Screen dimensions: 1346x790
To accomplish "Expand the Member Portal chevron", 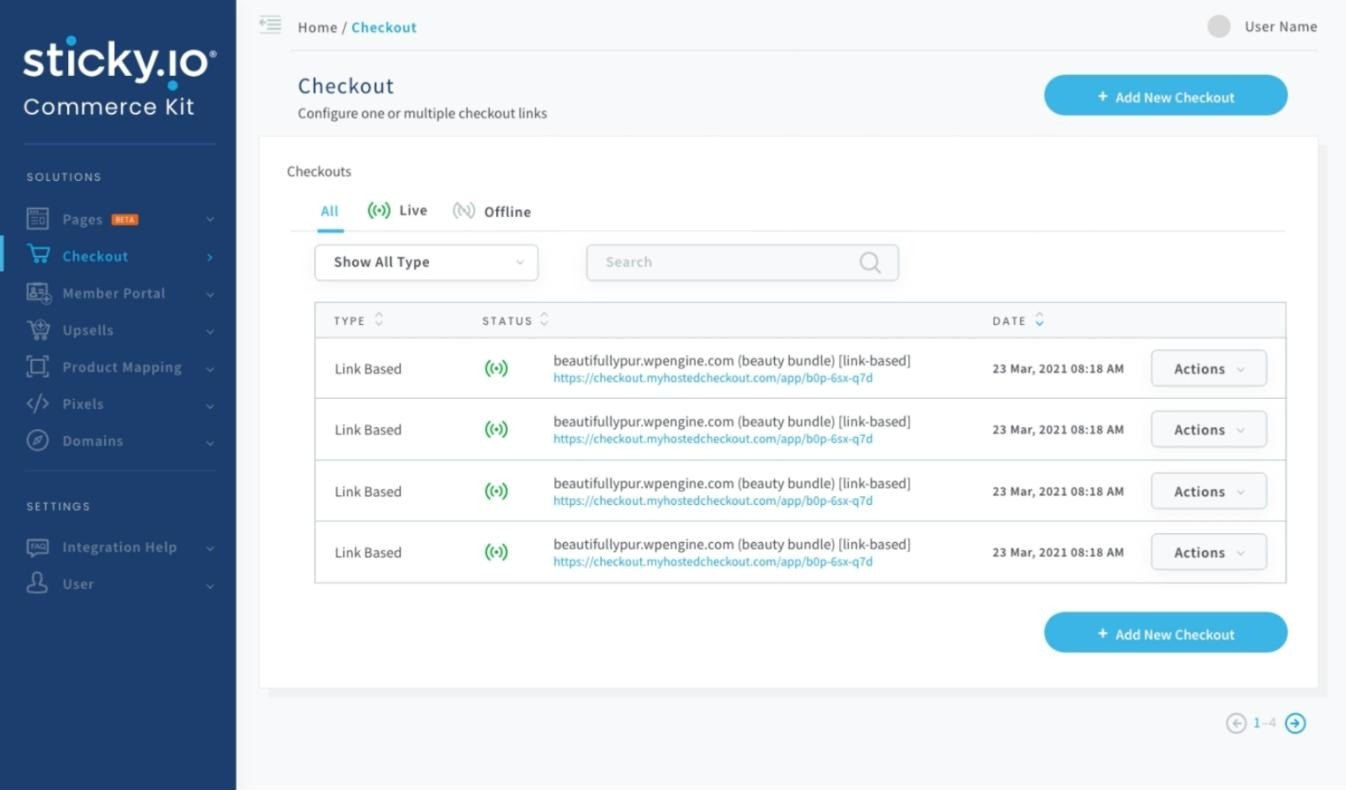I will tap(210, 294).
